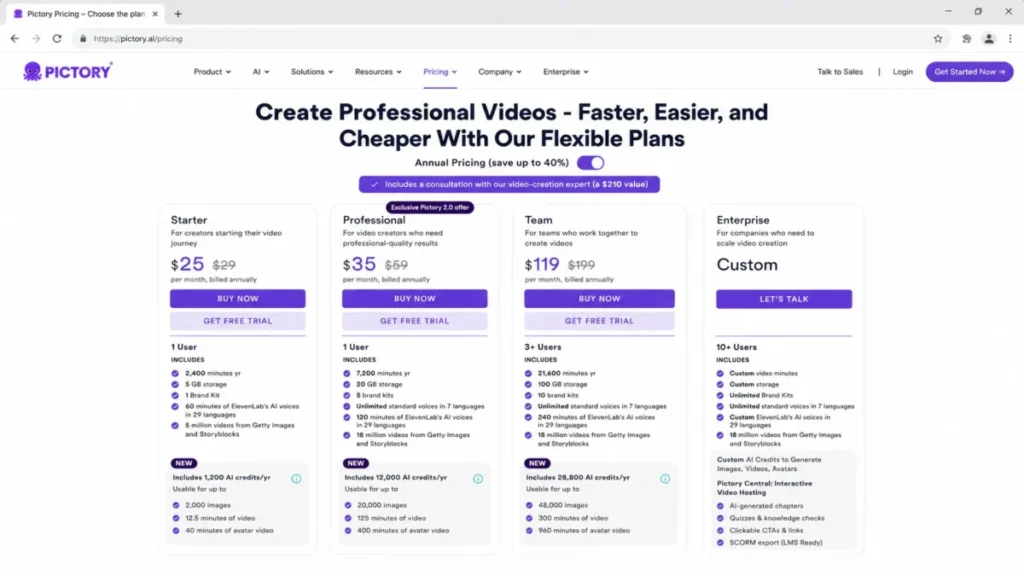1024x576 pixels.
Task: Click the $25 Starter price
Action: pyautogui.click(x=187, y=264)
